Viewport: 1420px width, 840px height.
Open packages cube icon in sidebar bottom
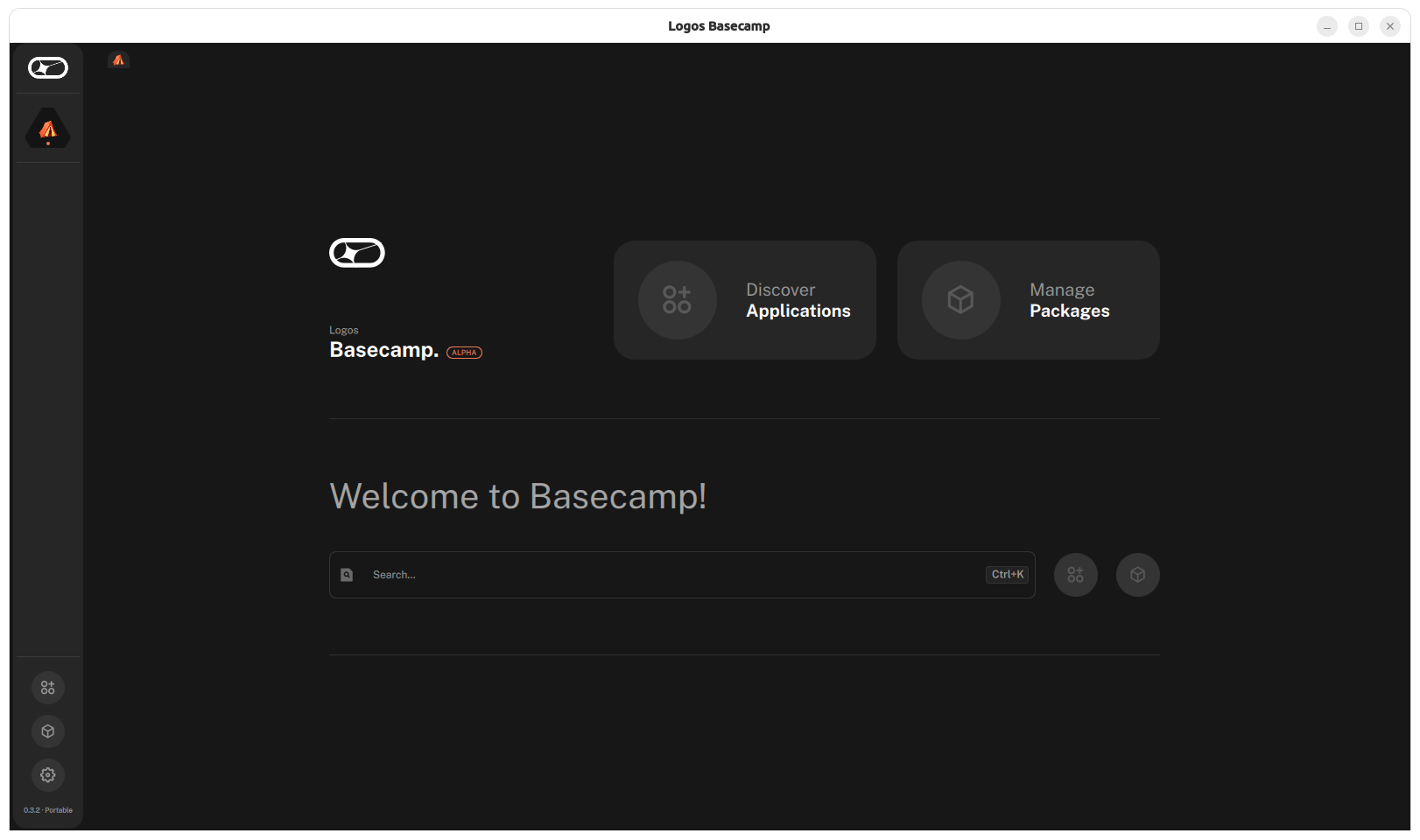point(48,731)
